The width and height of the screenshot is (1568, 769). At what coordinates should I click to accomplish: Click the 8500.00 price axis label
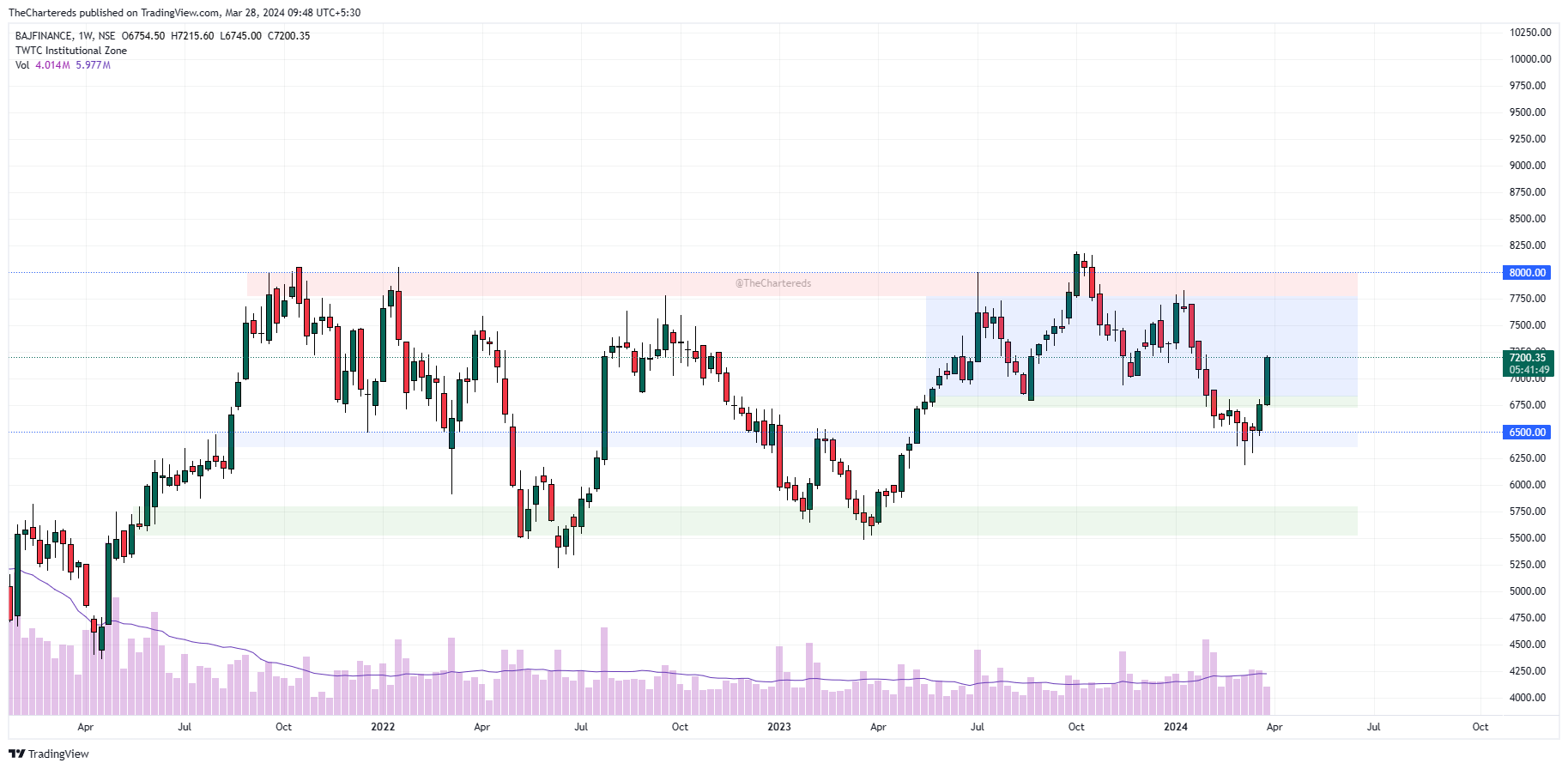coord(1528,219)
